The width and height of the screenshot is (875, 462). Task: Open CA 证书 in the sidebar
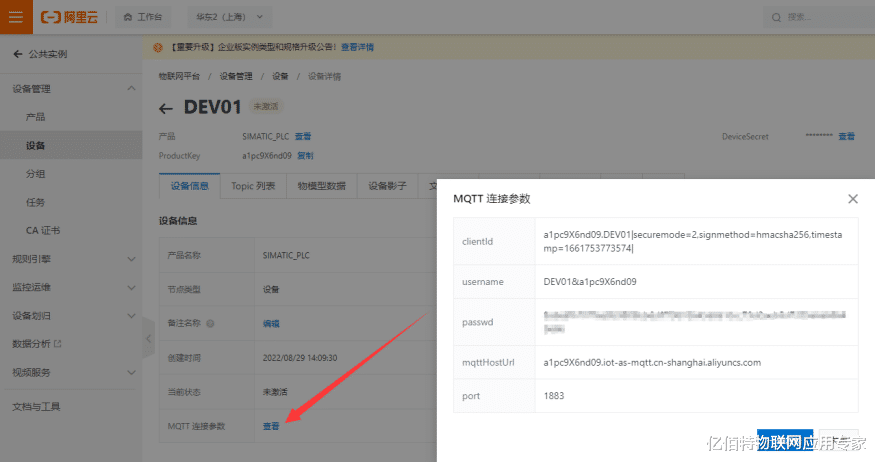coord(43,230)
